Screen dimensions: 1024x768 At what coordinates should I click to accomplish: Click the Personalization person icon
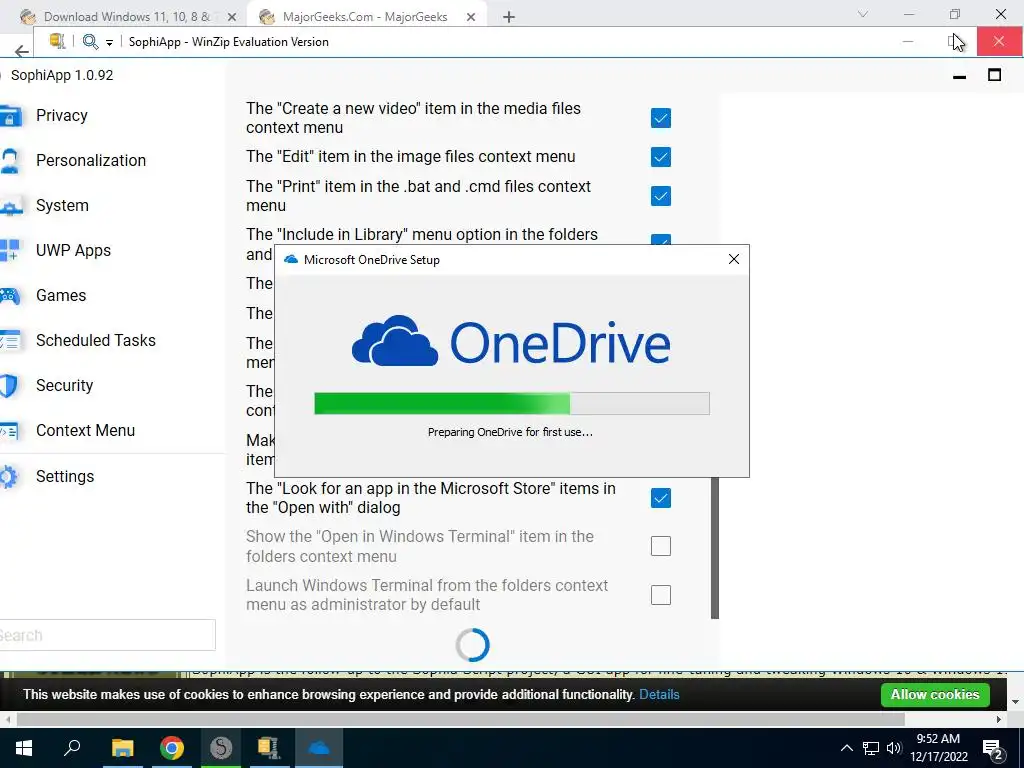(9, 161)
